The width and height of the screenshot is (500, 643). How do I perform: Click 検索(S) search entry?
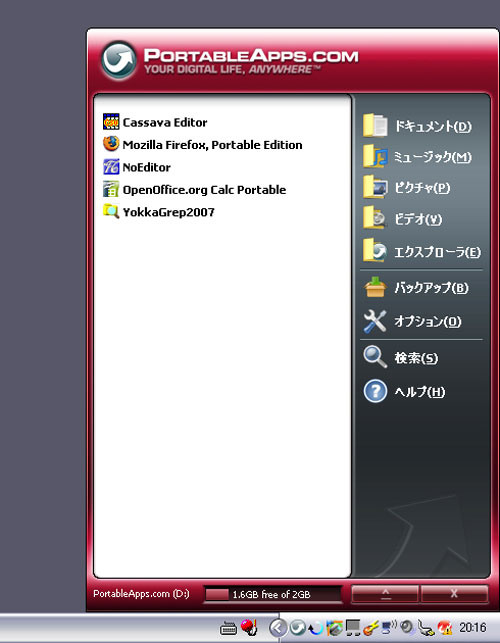(x=400, y=358)
